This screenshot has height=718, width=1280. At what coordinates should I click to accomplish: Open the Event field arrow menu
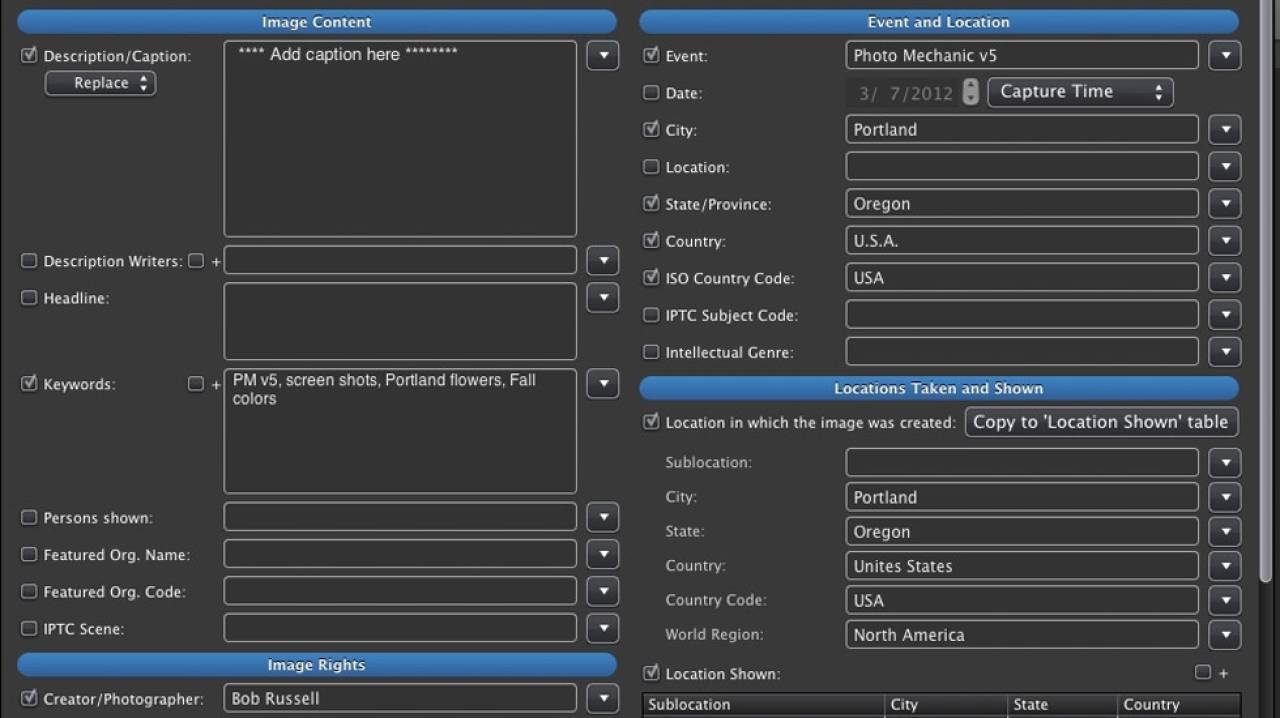(x=1224, y=56)
